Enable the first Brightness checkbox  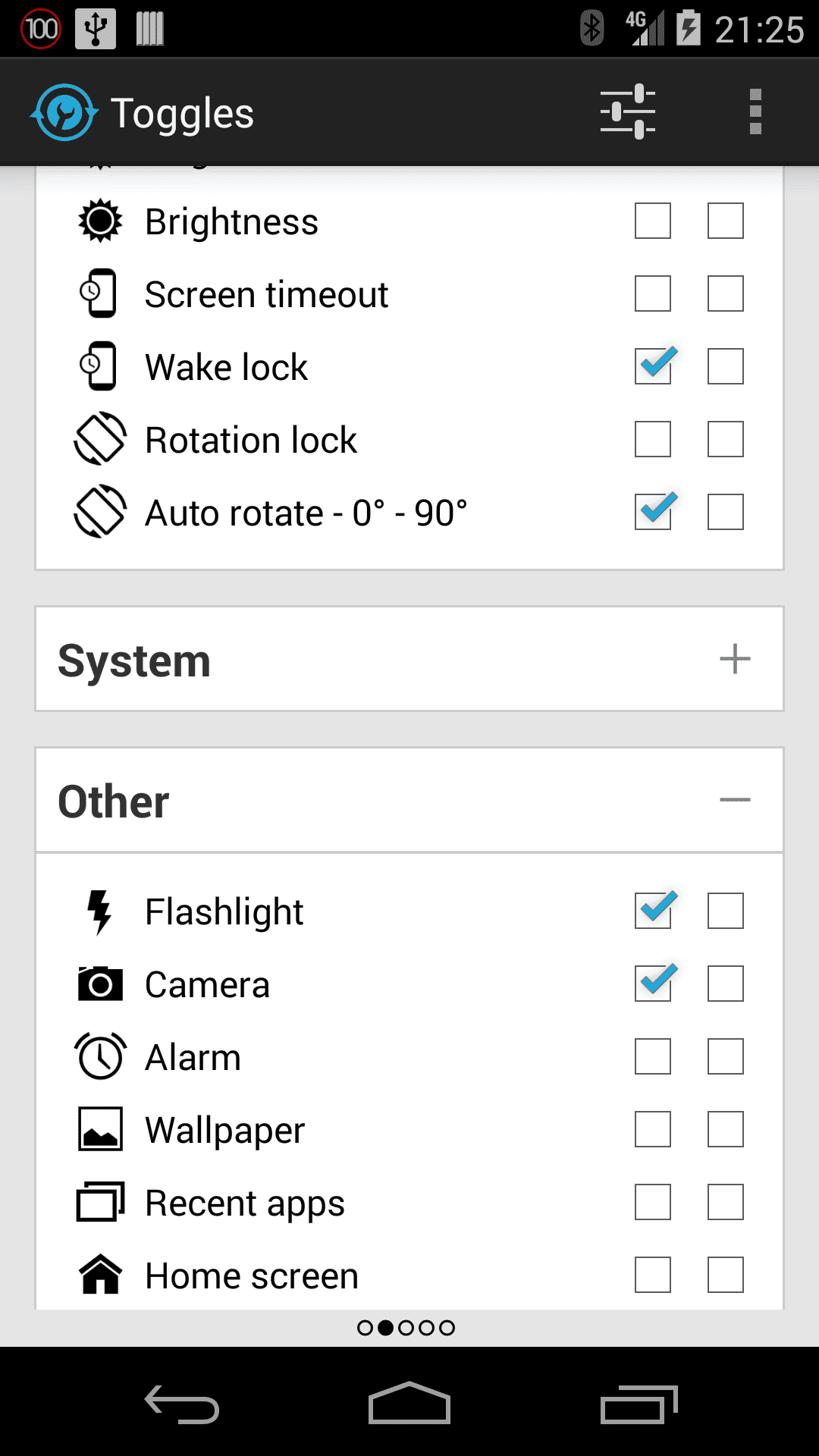click(653, 221)
